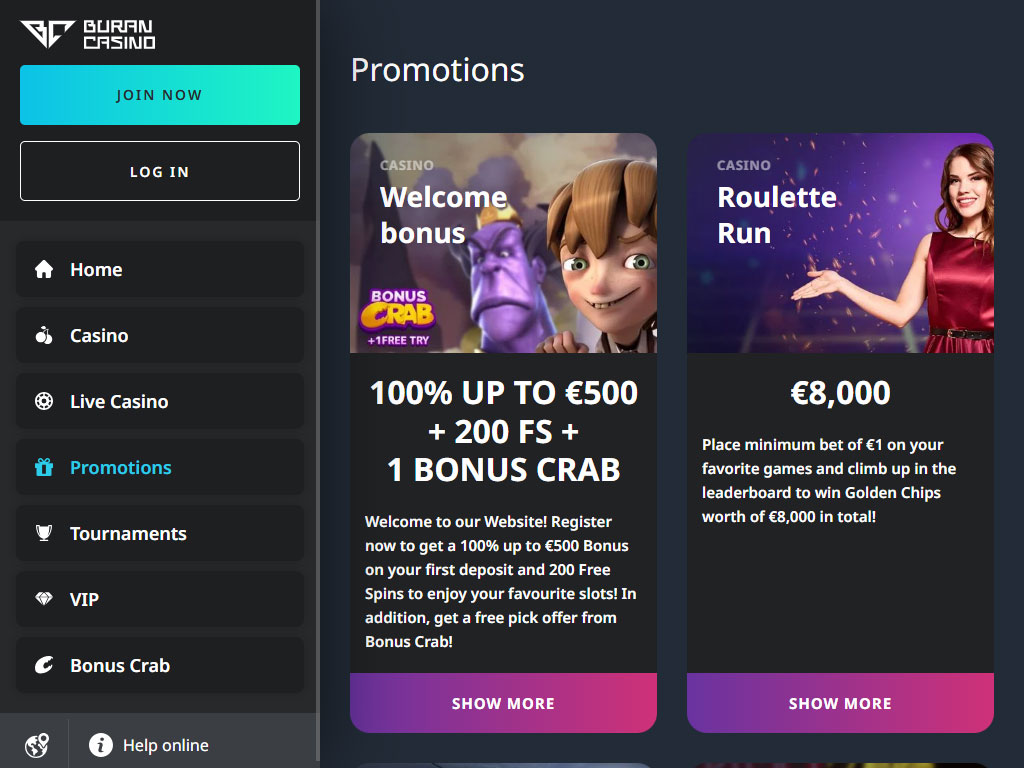Go to the Live Casino section
This screenshot has height=768, width=1024.
point(160,401)
